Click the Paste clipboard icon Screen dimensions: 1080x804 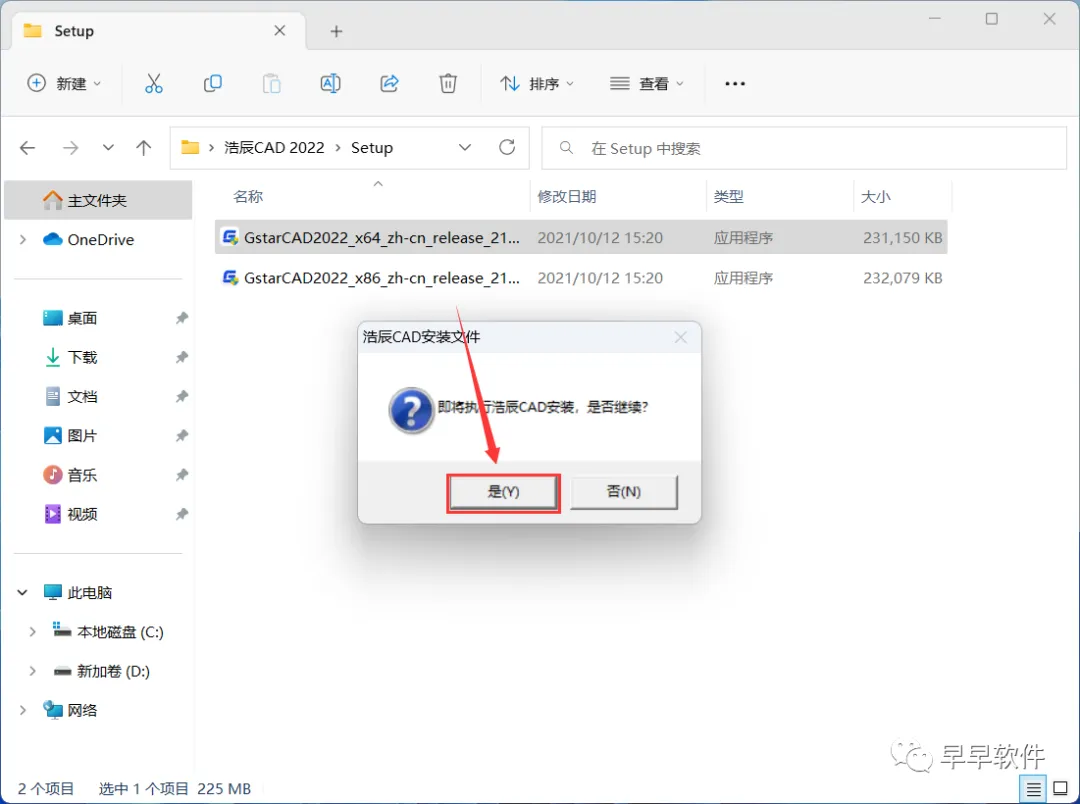coord(271,83)
